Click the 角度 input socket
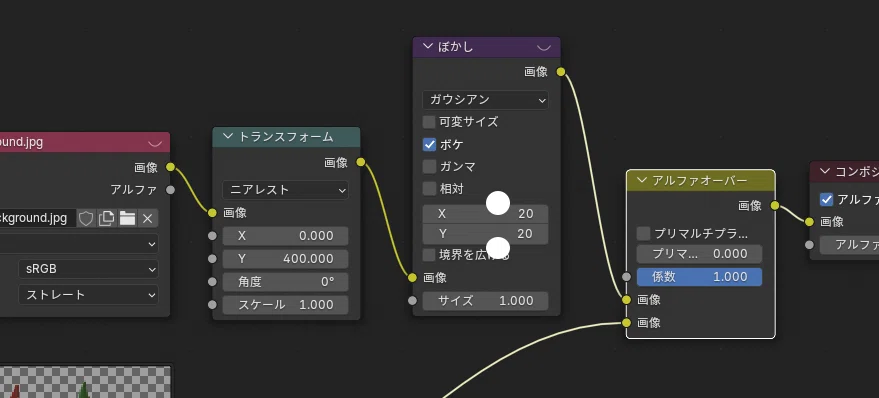The height and width of the screenshot is (398, 879). (x=212, y=282)
